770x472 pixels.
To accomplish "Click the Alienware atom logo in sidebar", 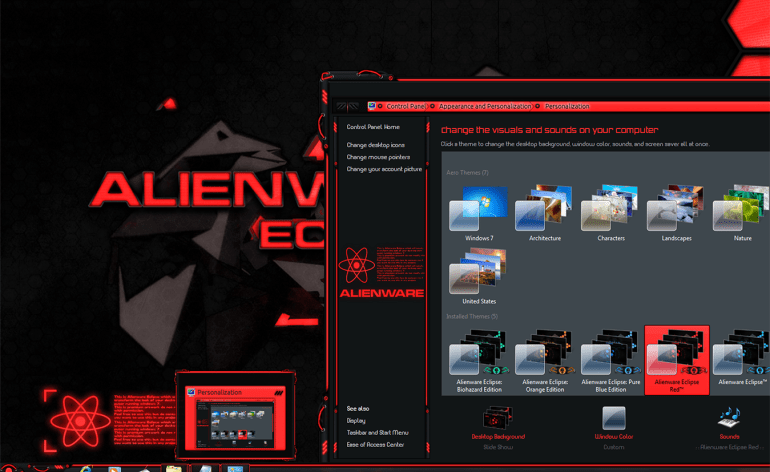I will [357, 265].
